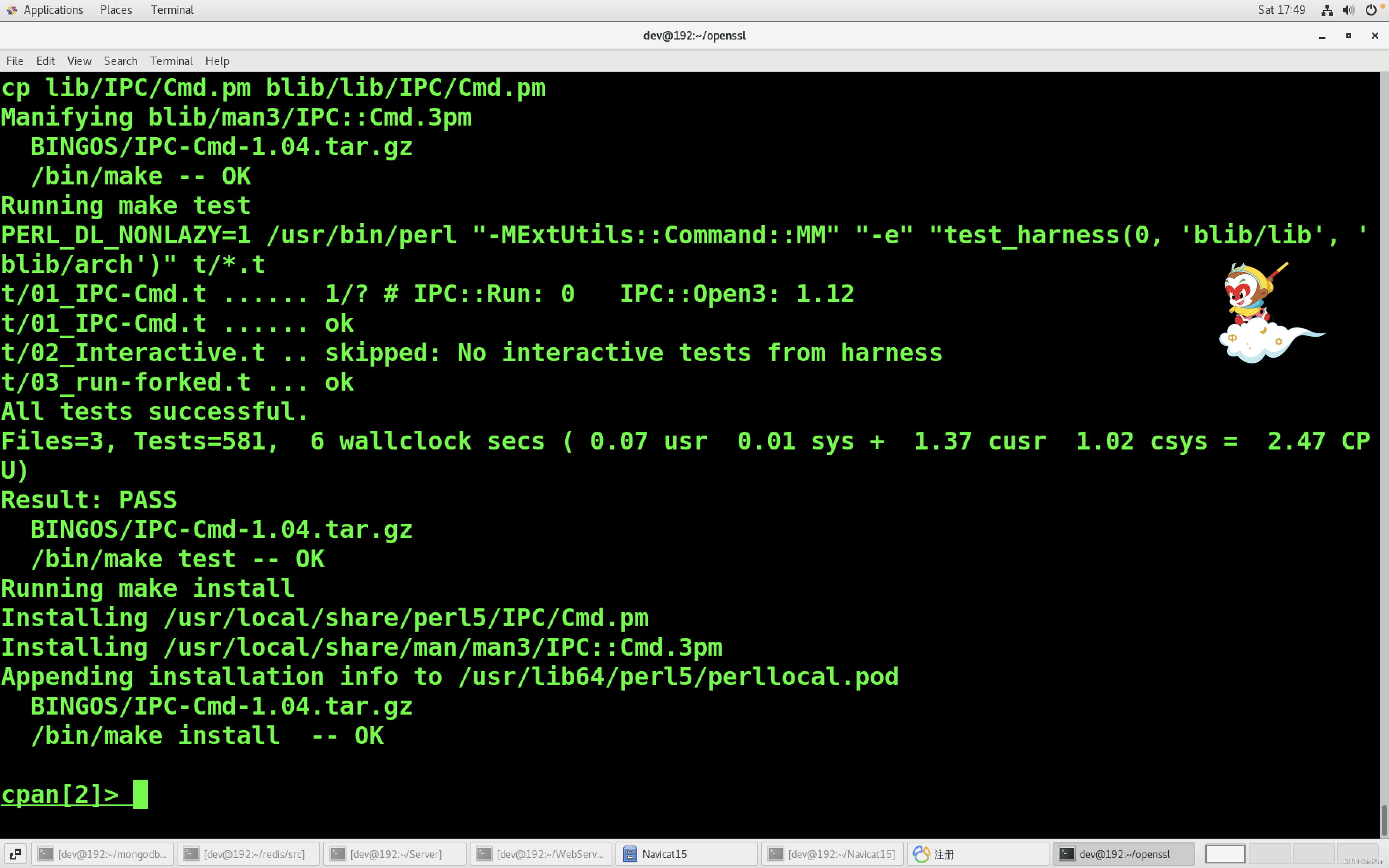Switch to dev@192:~/Server terminal in taskbar
Screen dimensions: 1389x868
coord(394,854)
